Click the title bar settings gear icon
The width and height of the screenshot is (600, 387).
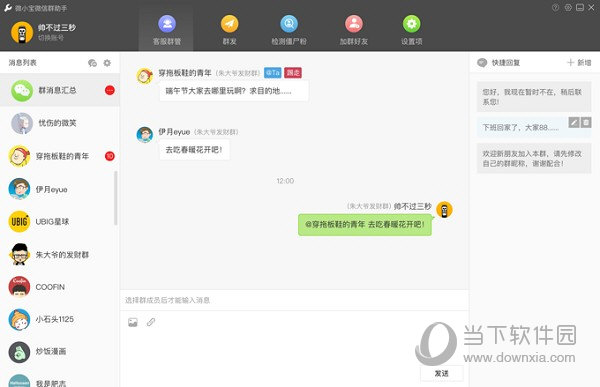click(568, 8)
